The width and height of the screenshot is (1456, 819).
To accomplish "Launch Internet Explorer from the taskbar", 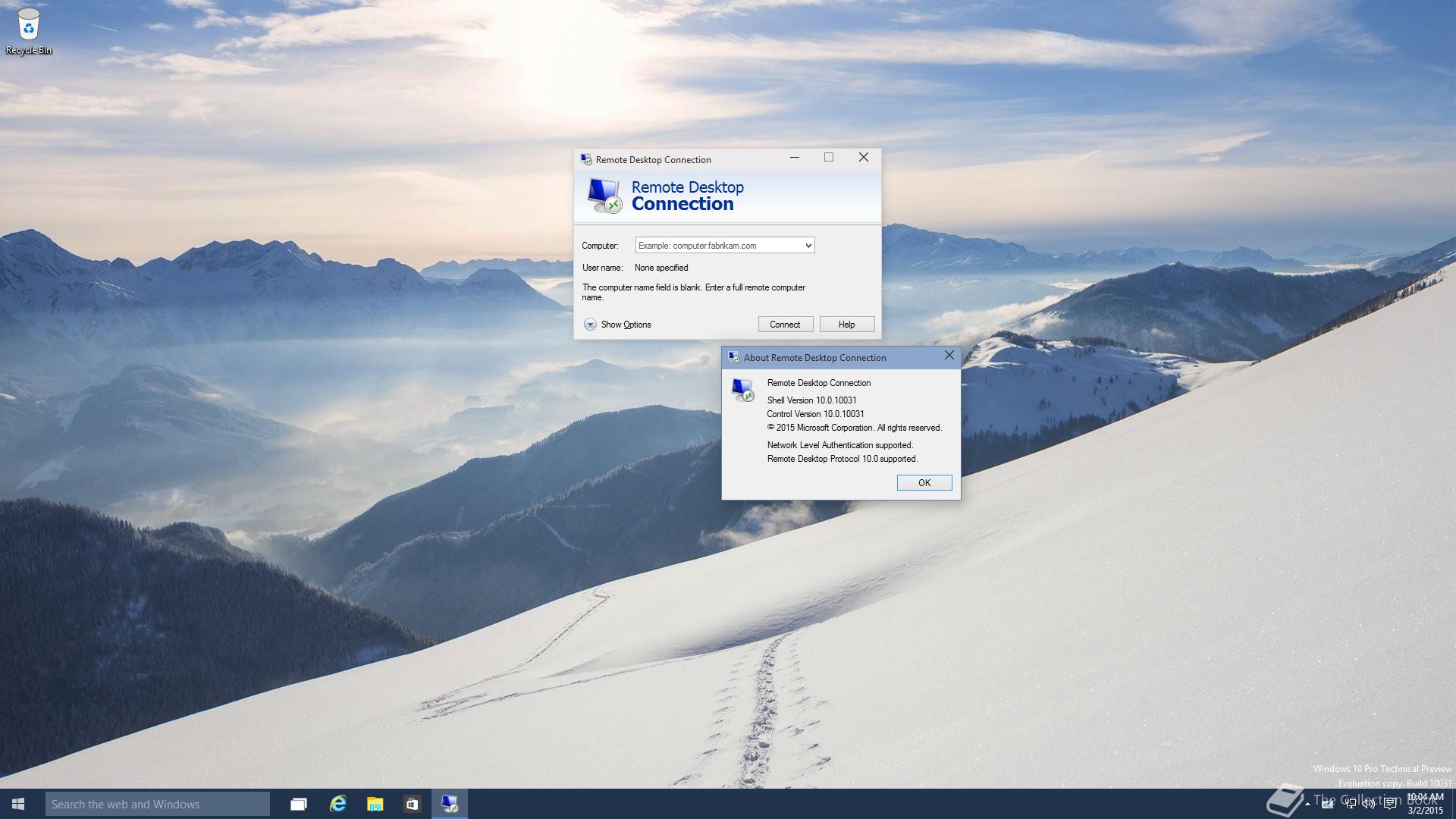I will pos(338,804).
